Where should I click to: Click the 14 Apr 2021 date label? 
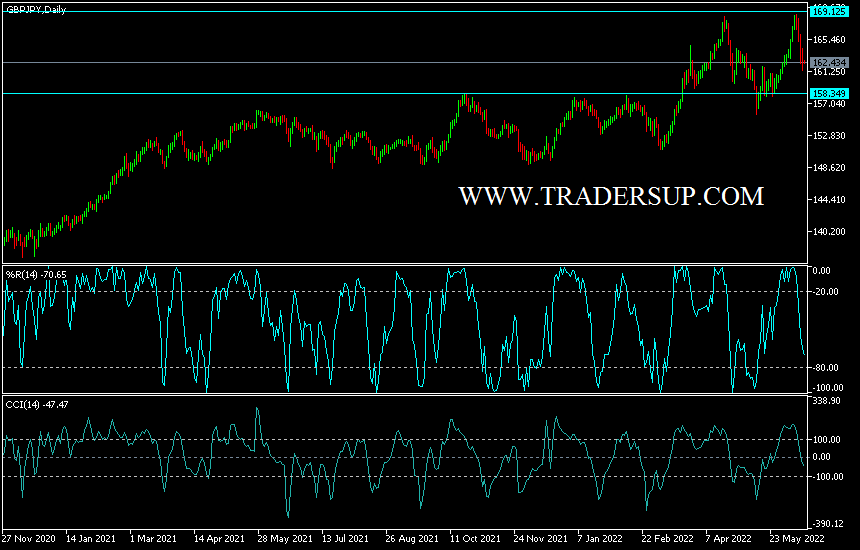tap(219, 538)
